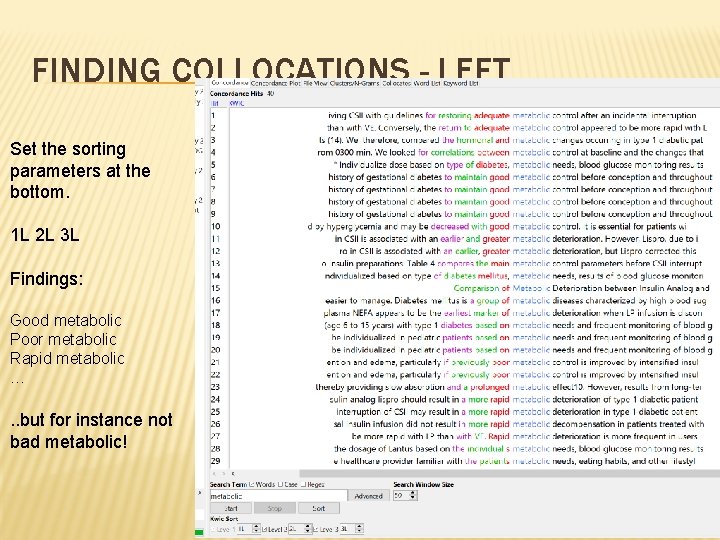Click line 27 'Rapid metabolic deterioration is more frequent'
The image size is (720, 540).
coord(524,436)
